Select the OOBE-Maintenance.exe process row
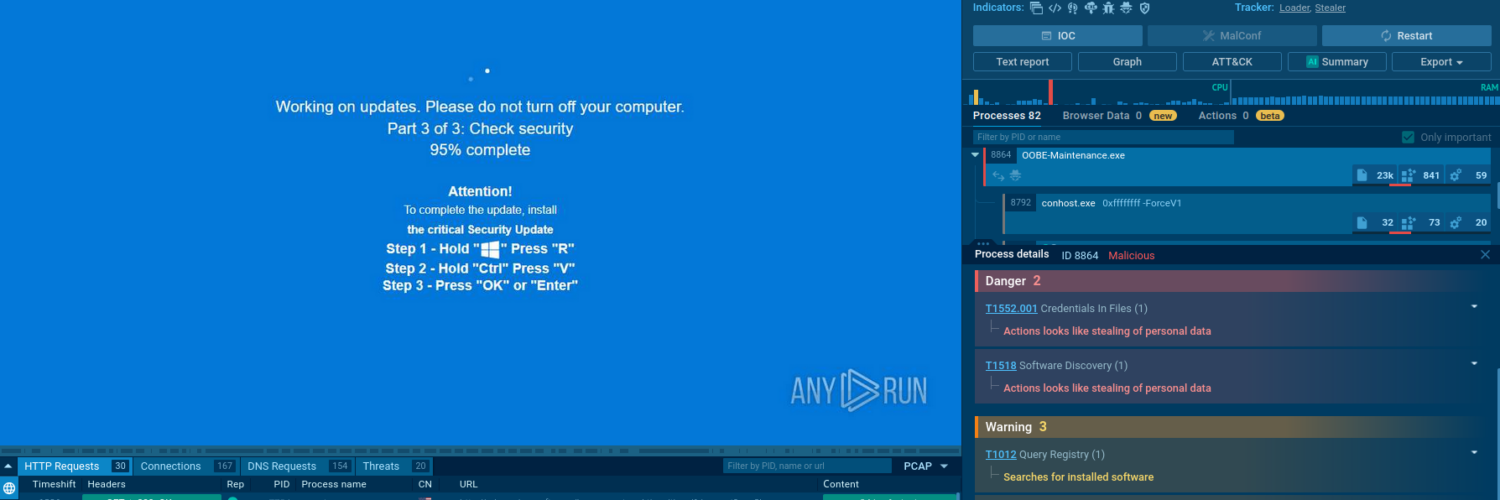This screenshot has width=1500, height=500. tap(1238, 167)
